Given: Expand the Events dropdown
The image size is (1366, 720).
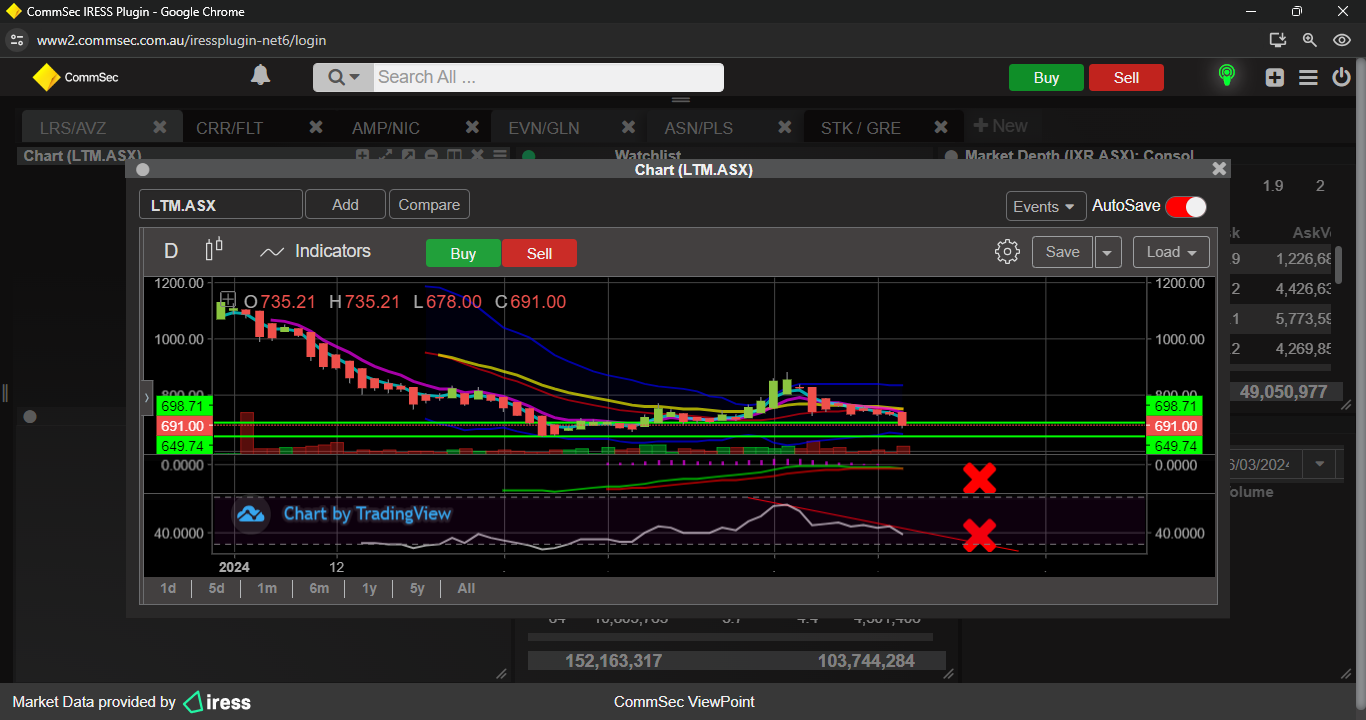Looking at the screenshot, I should click(x=1045, y=206).
